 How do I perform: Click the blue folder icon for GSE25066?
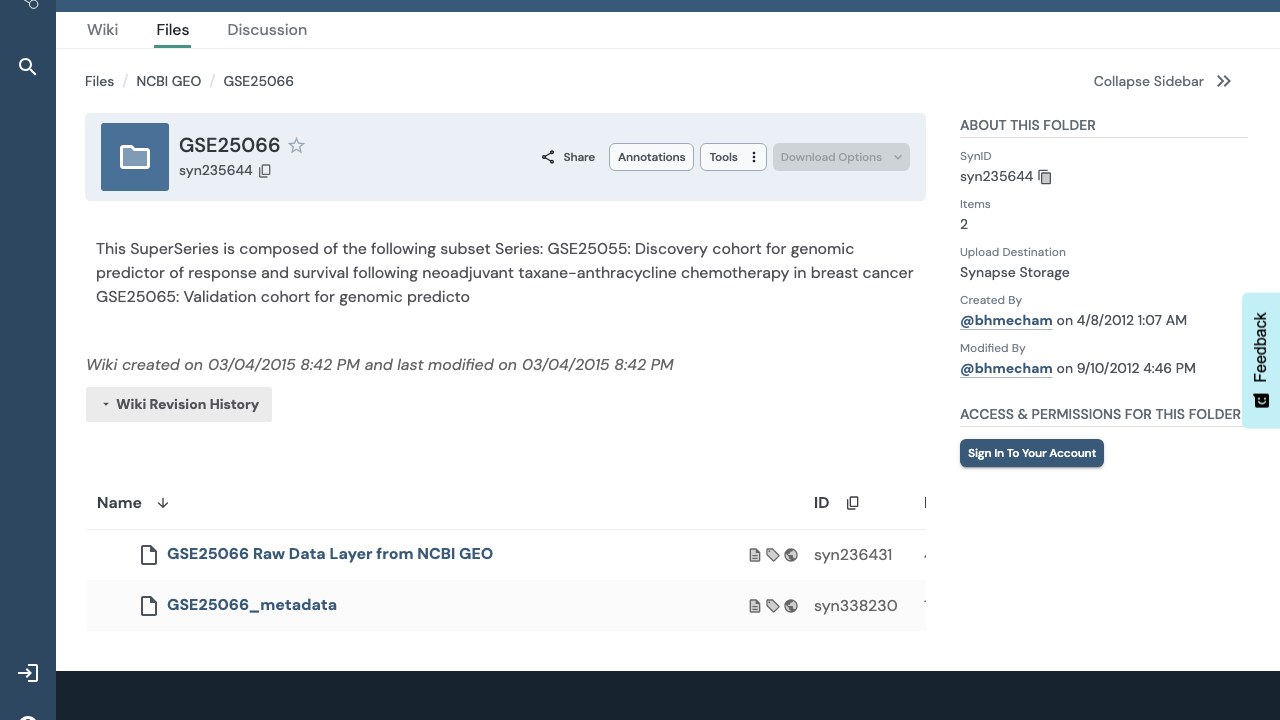click(135, 157)
